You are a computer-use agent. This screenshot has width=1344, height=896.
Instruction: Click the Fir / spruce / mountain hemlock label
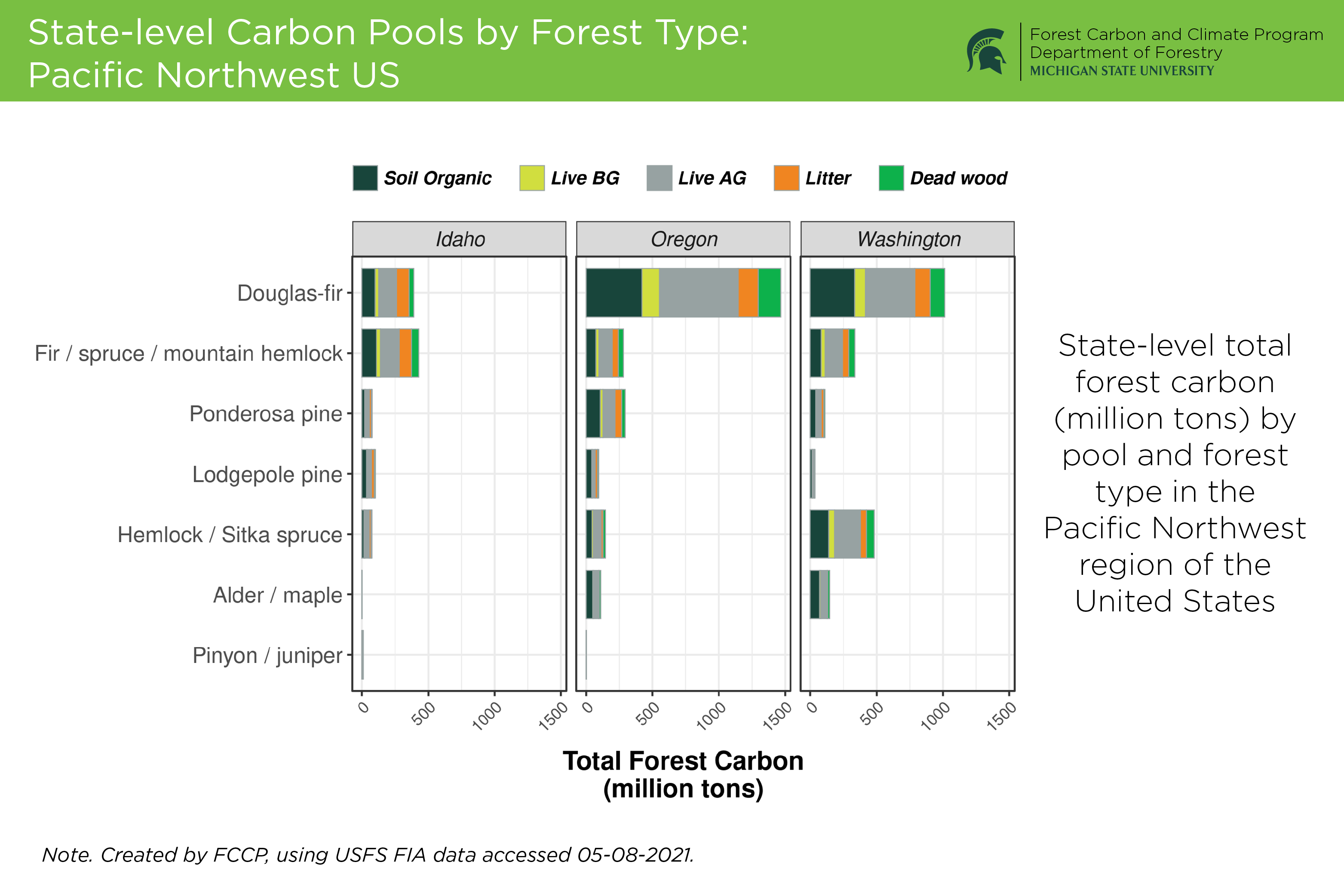click(189, 353)
